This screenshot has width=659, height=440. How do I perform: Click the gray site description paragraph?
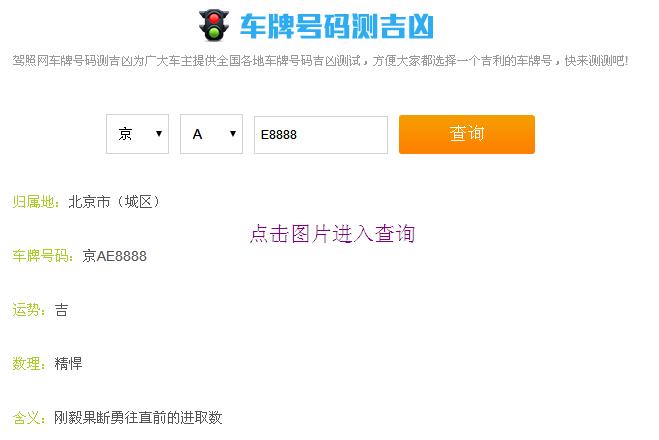click(320, 61)
